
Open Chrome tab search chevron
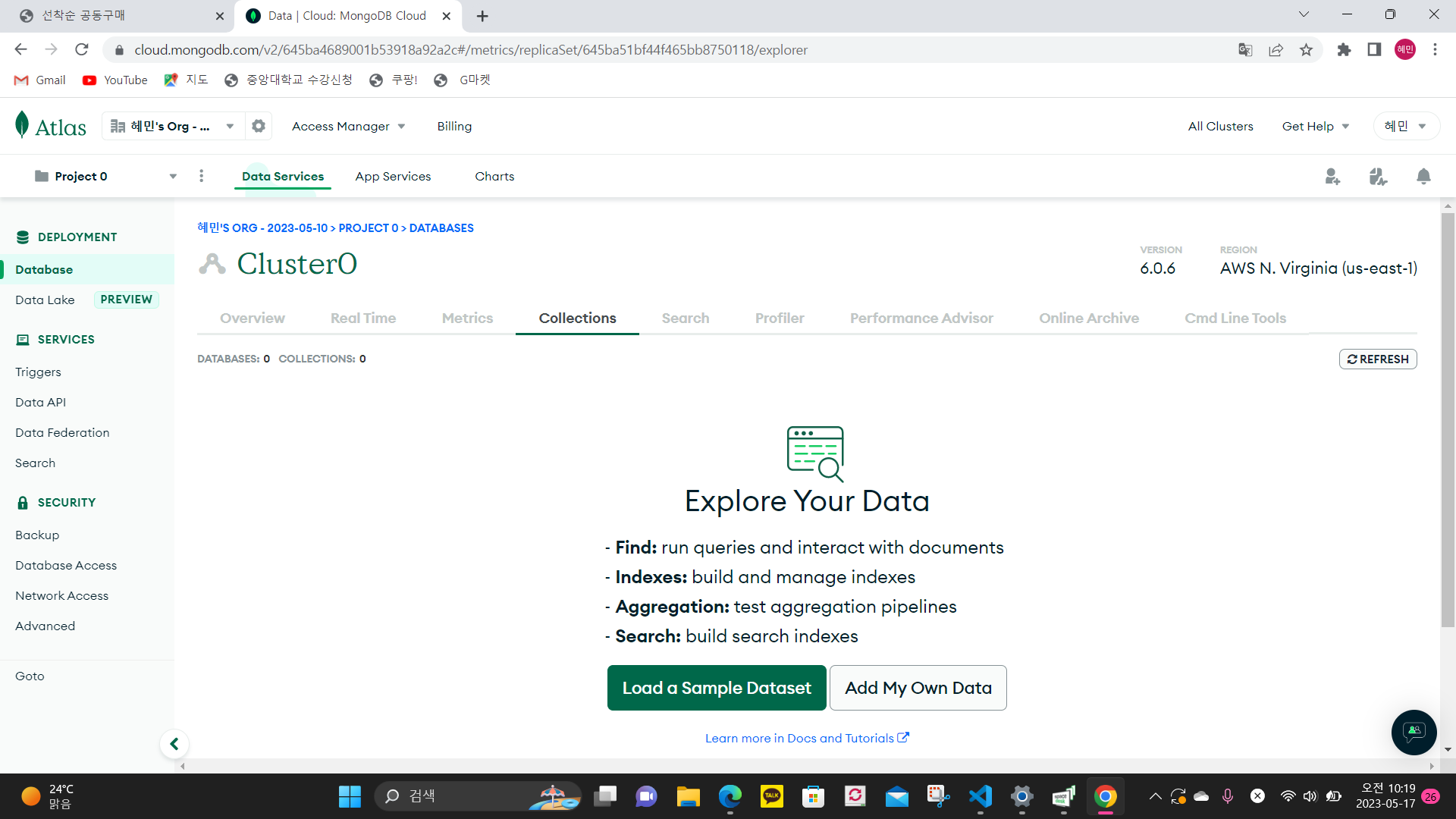click(1304, 14)
